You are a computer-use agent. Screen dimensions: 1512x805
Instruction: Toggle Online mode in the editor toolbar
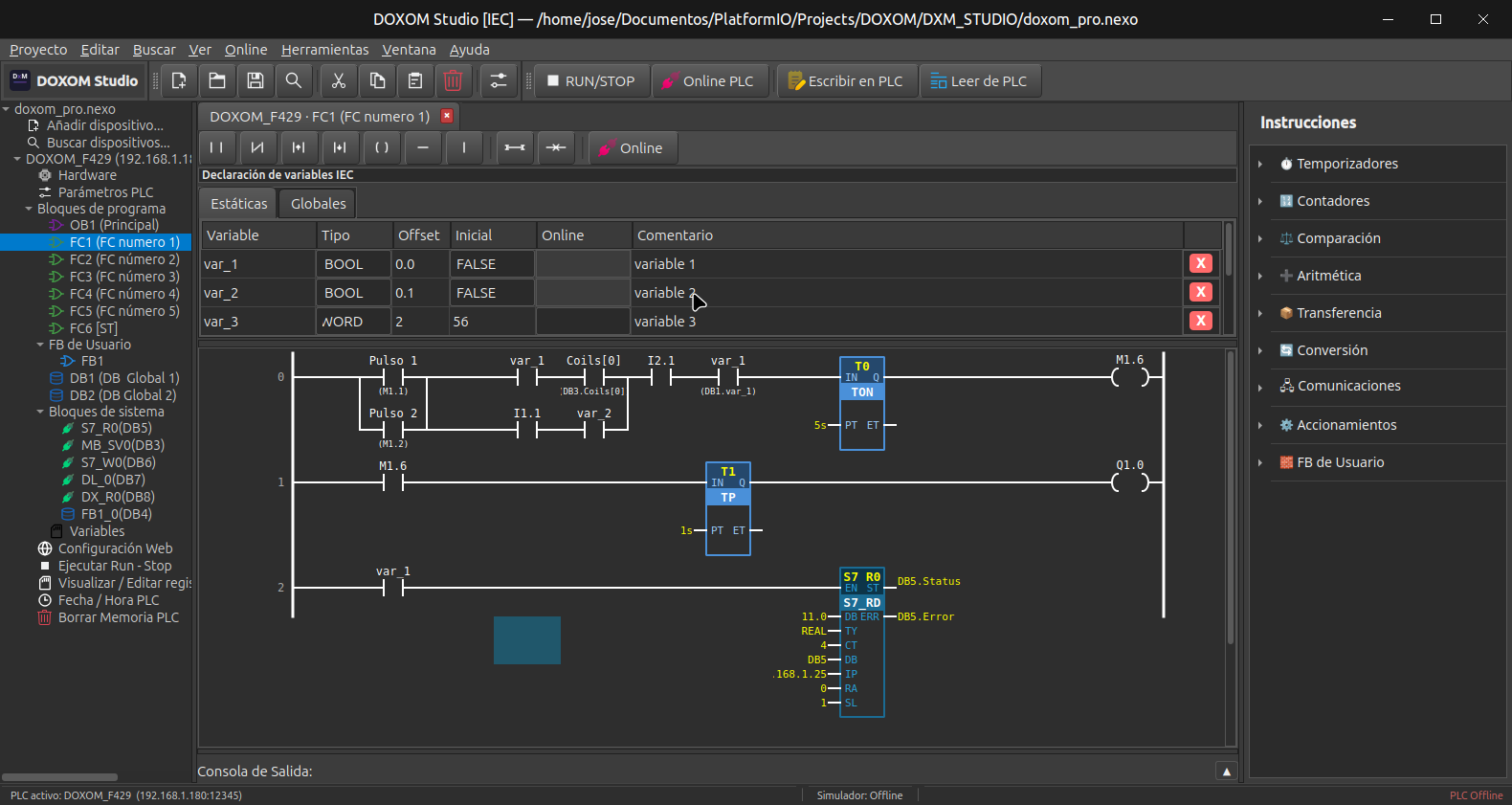tap(632, 147)
